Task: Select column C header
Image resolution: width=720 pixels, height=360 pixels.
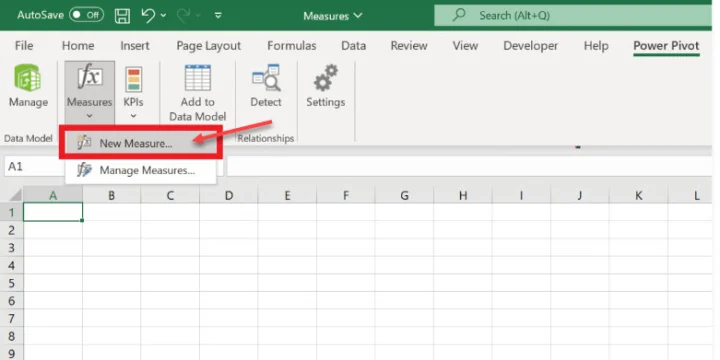Action: [x=170, y=196]
